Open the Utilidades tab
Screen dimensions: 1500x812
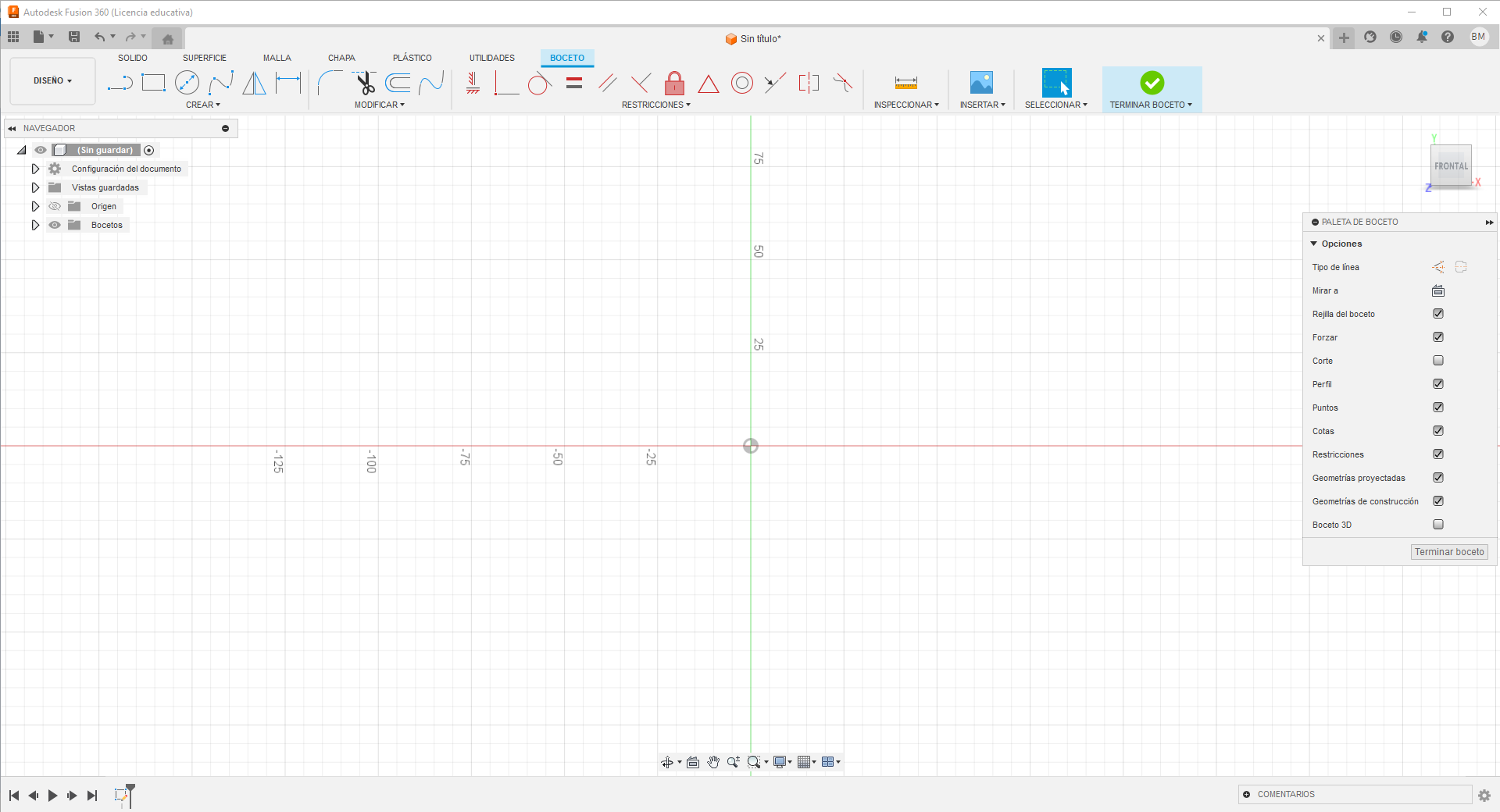click(x=491, y=58)
